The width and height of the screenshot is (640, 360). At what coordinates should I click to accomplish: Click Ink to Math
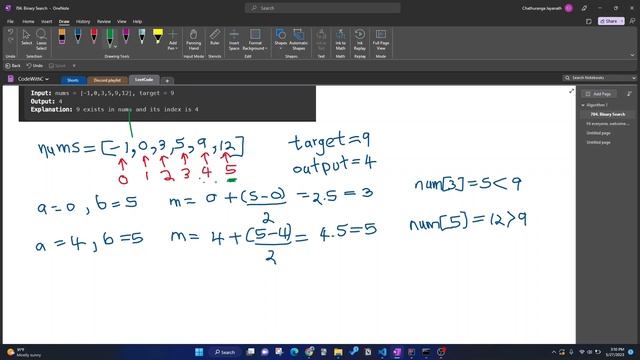340,40
